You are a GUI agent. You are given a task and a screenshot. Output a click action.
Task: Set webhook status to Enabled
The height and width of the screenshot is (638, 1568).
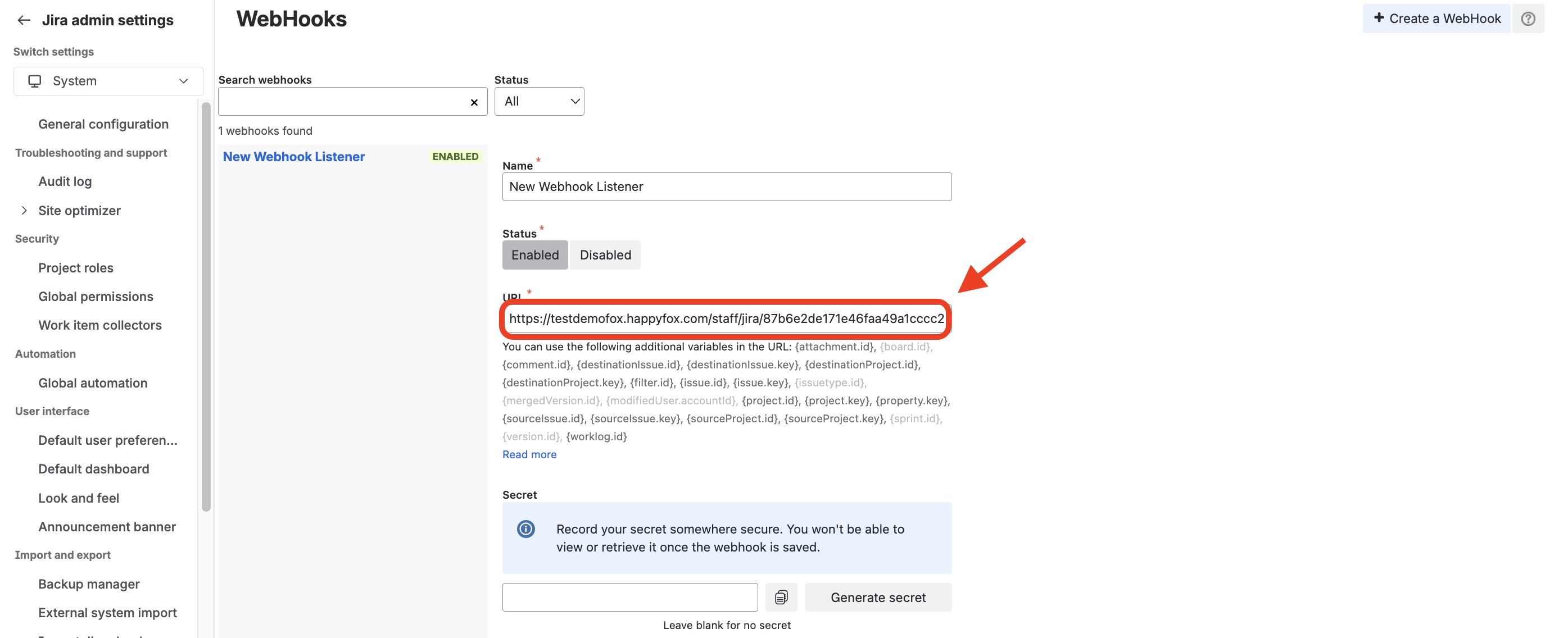(534, 255)
